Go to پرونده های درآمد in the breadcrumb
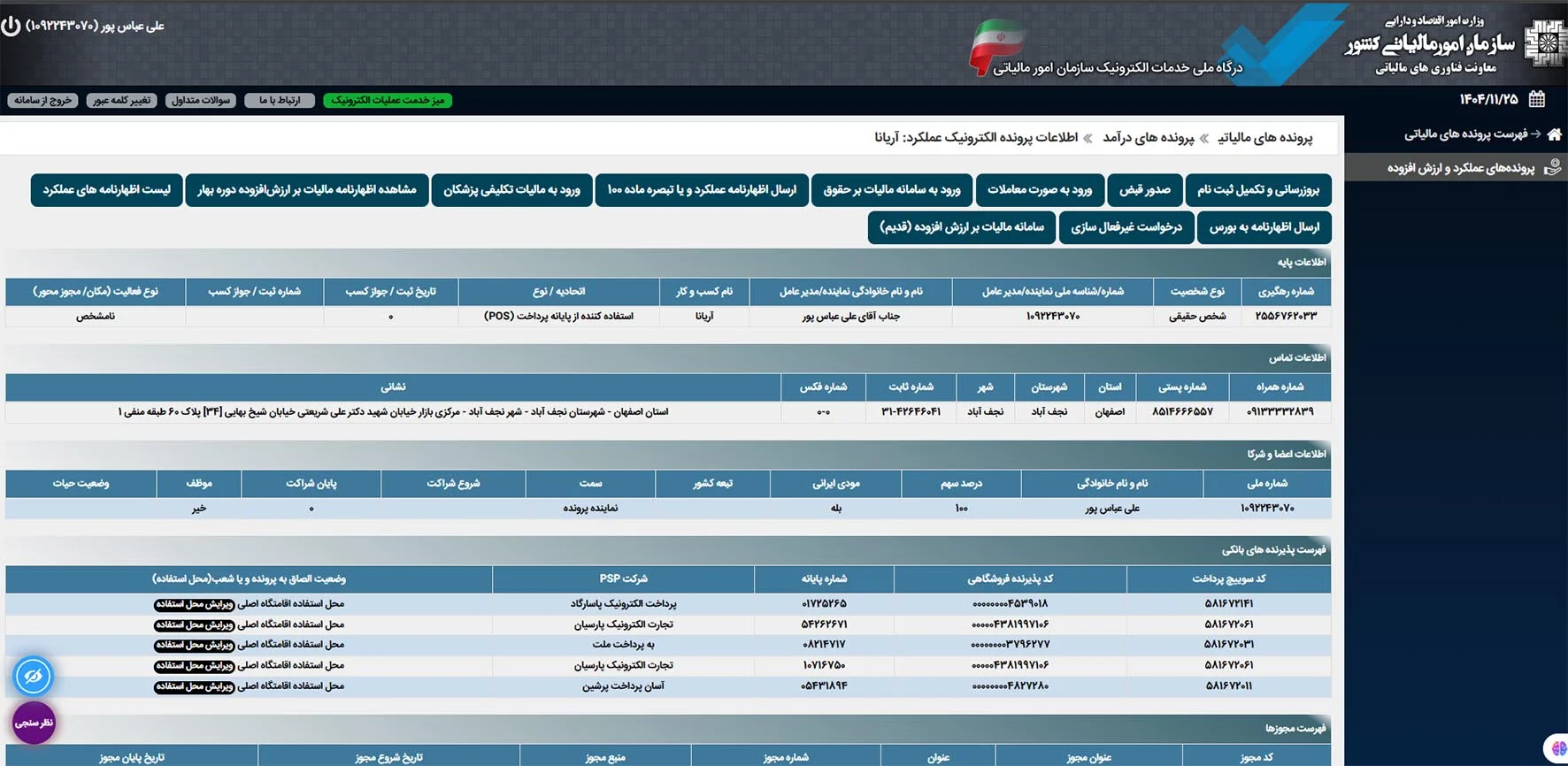Viewport: 1568px width, 766px height. [1149, 138]
